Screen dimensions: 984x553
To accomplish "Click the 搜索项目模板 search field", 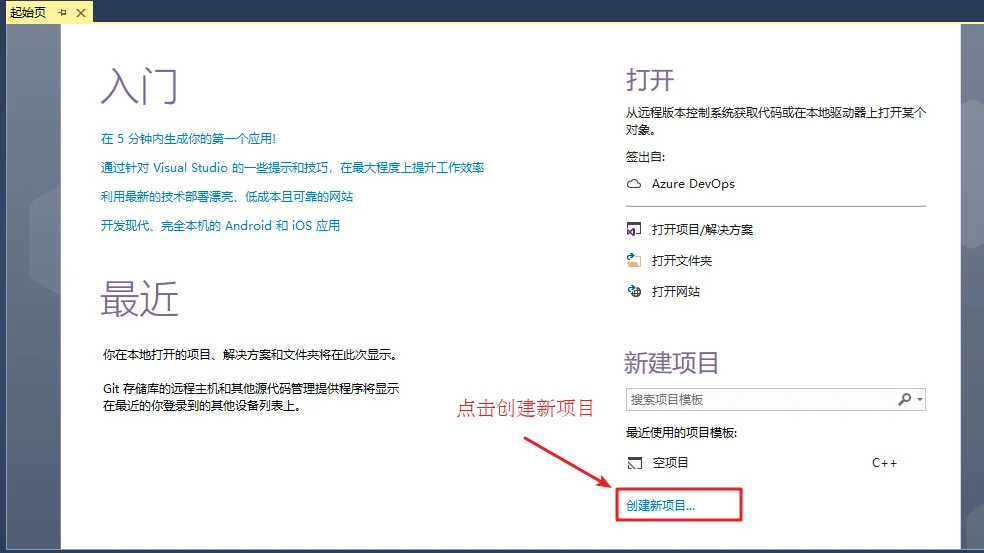I will [762, 400].
